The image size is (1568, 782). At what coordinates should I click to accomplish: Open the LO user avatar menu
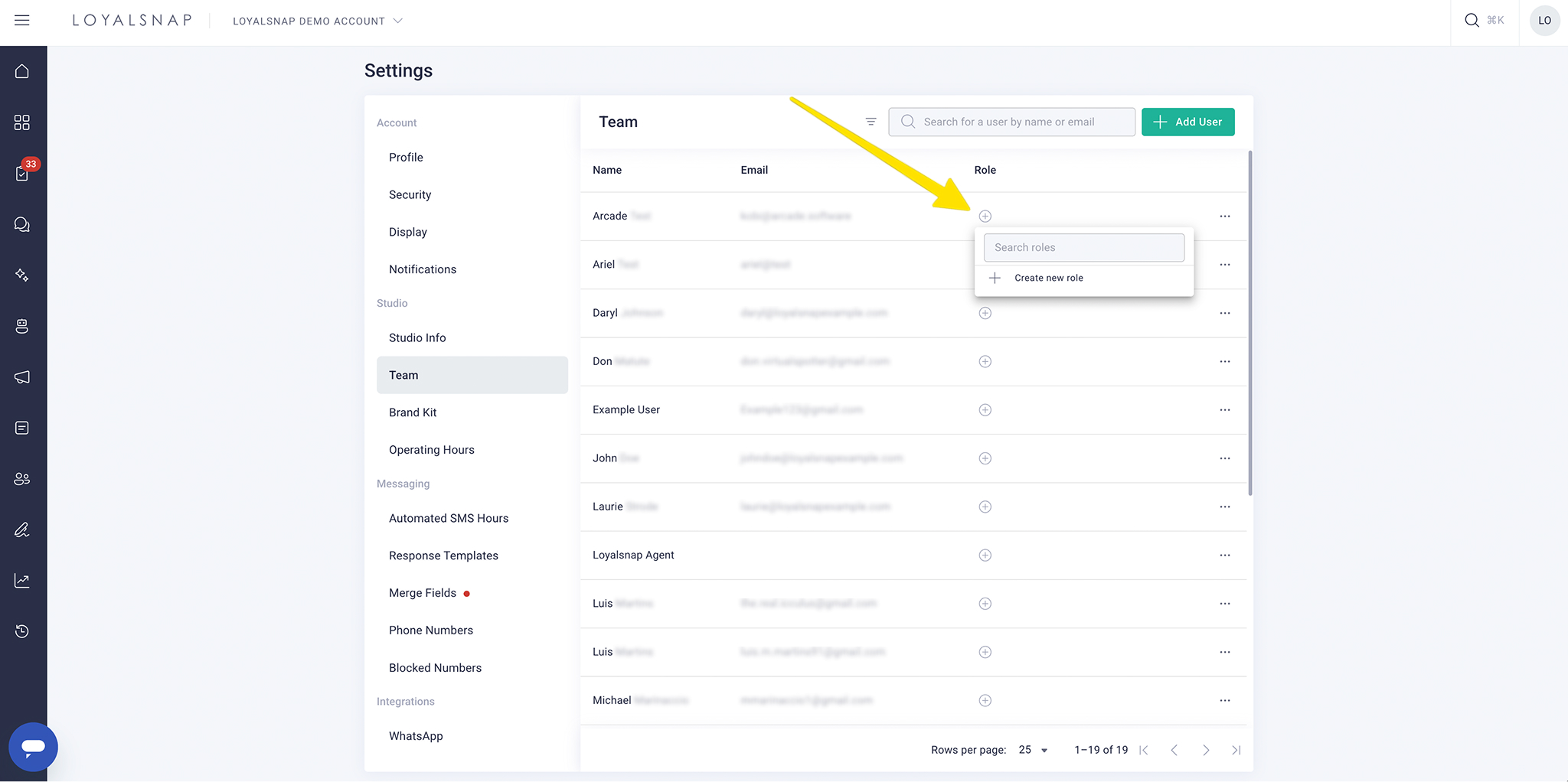pos(1544,21)
